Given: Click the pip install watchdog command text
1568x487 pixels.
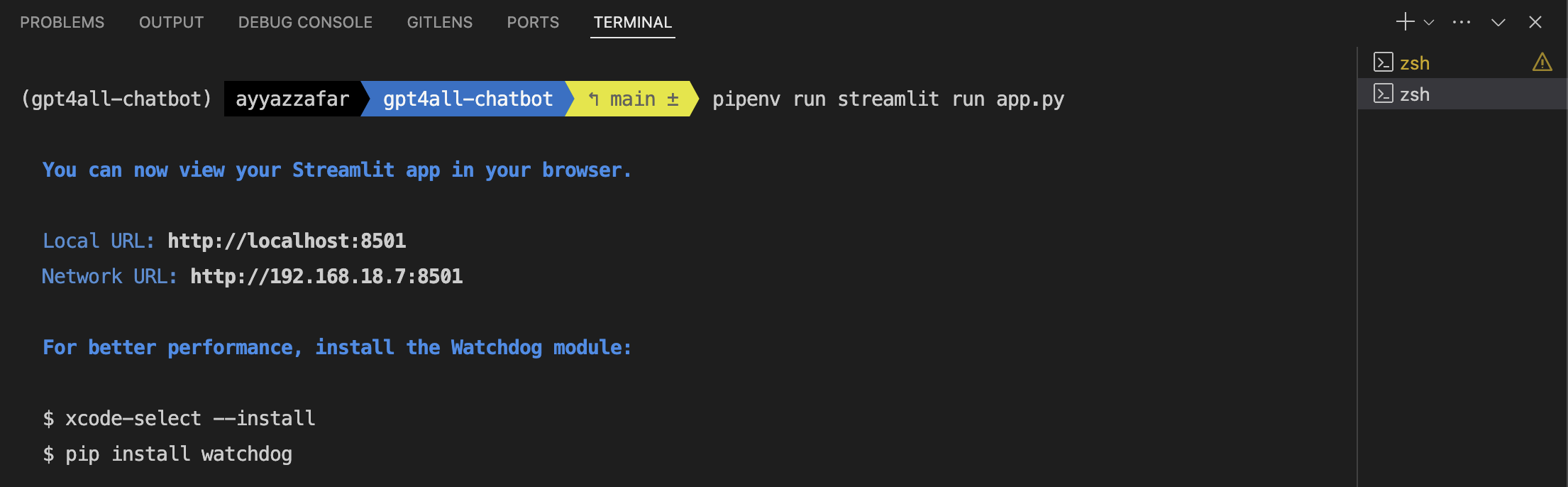Looking at the screenshot, I should pos(178,454).
